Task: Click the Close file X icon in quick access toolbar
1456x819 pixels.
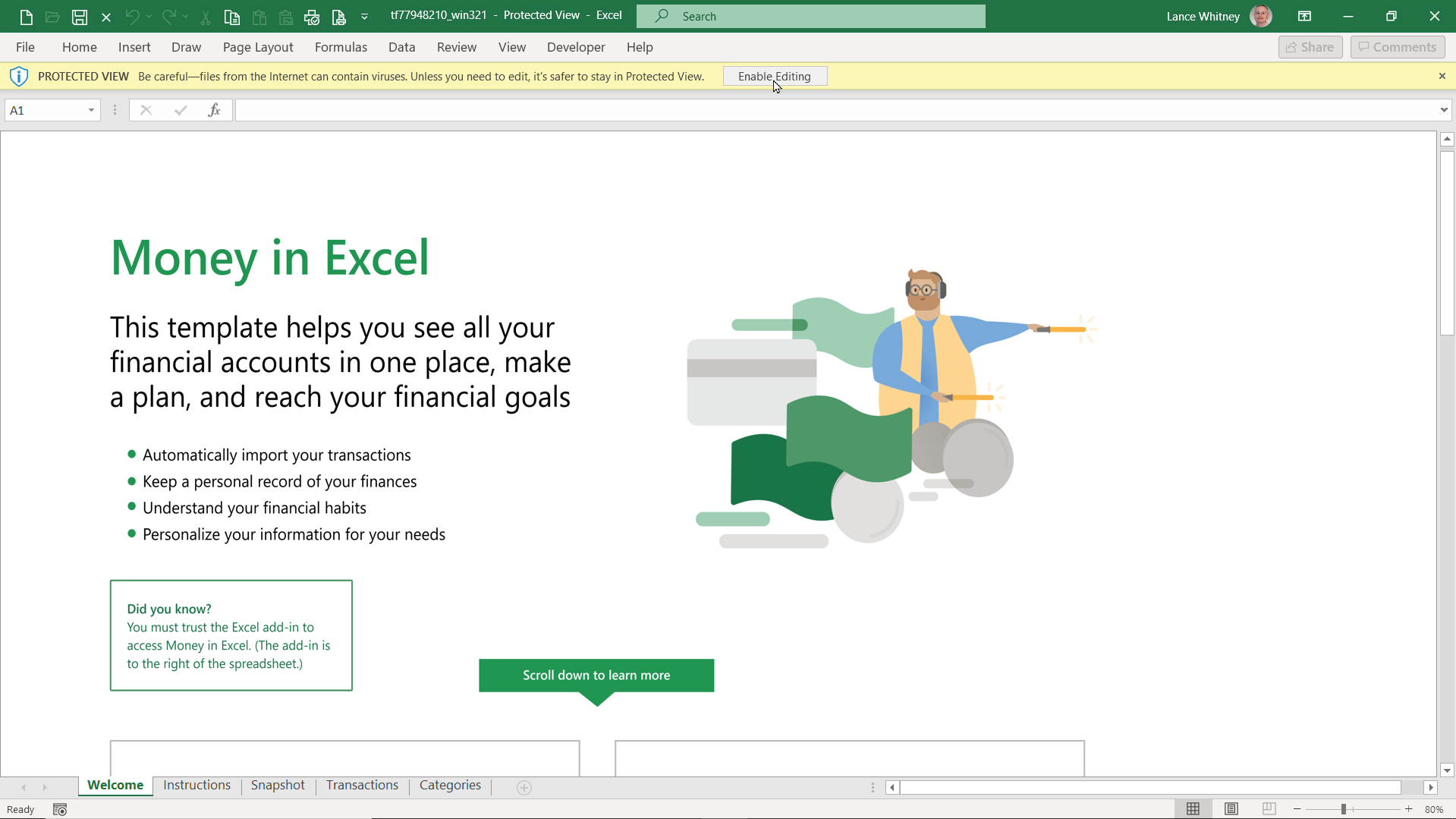Action: pyautogui.click(x=106, y=17)
